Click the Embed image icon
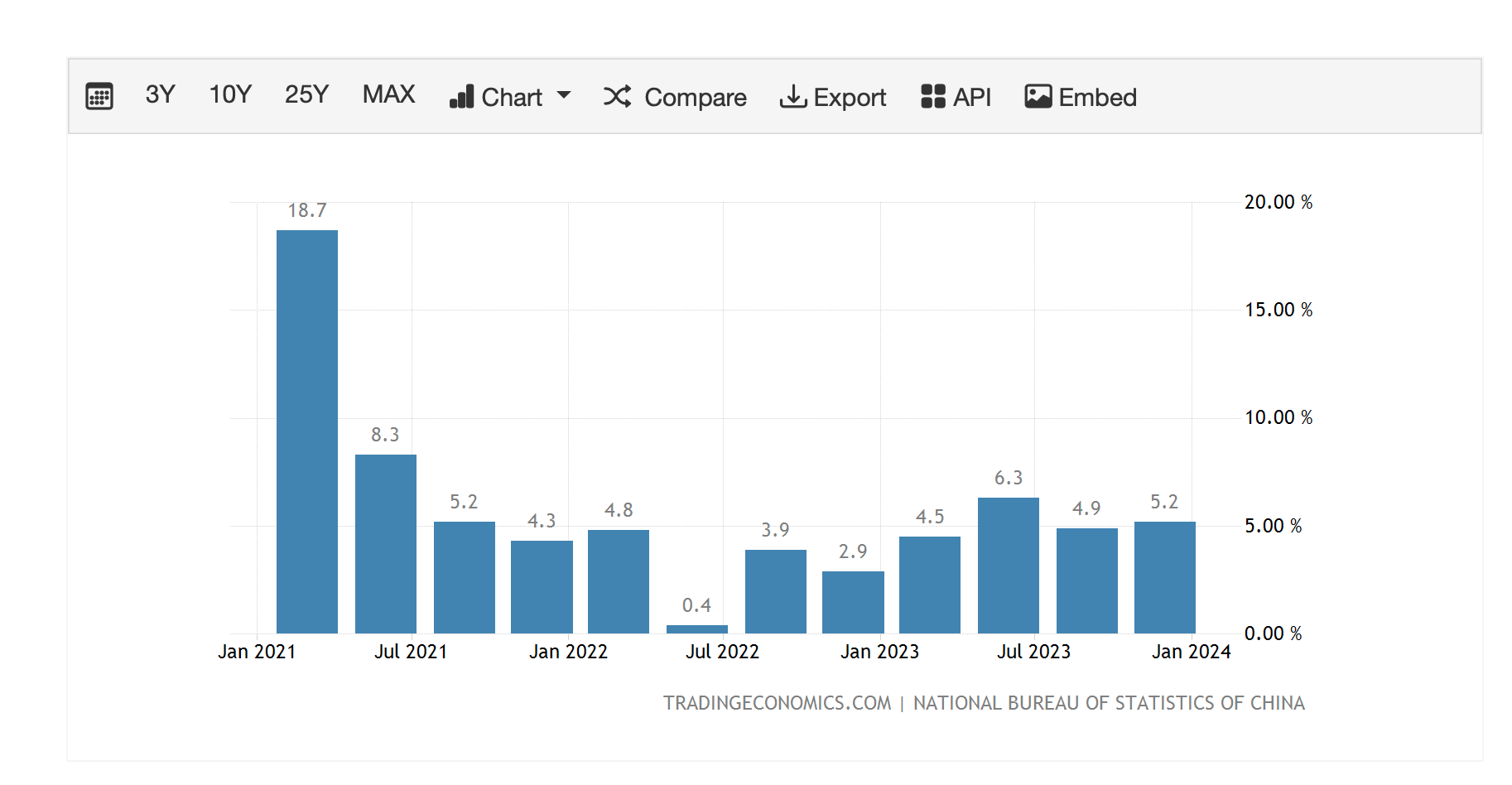 click(1038, 97)
